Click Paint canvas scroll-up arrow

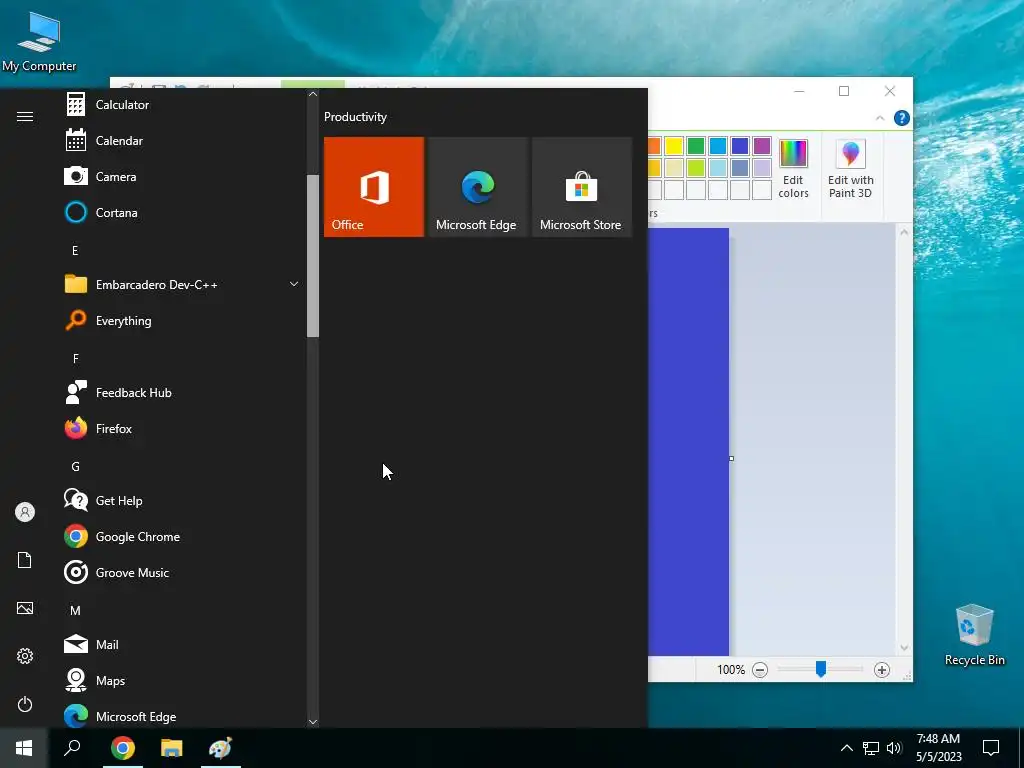point(904,232)
